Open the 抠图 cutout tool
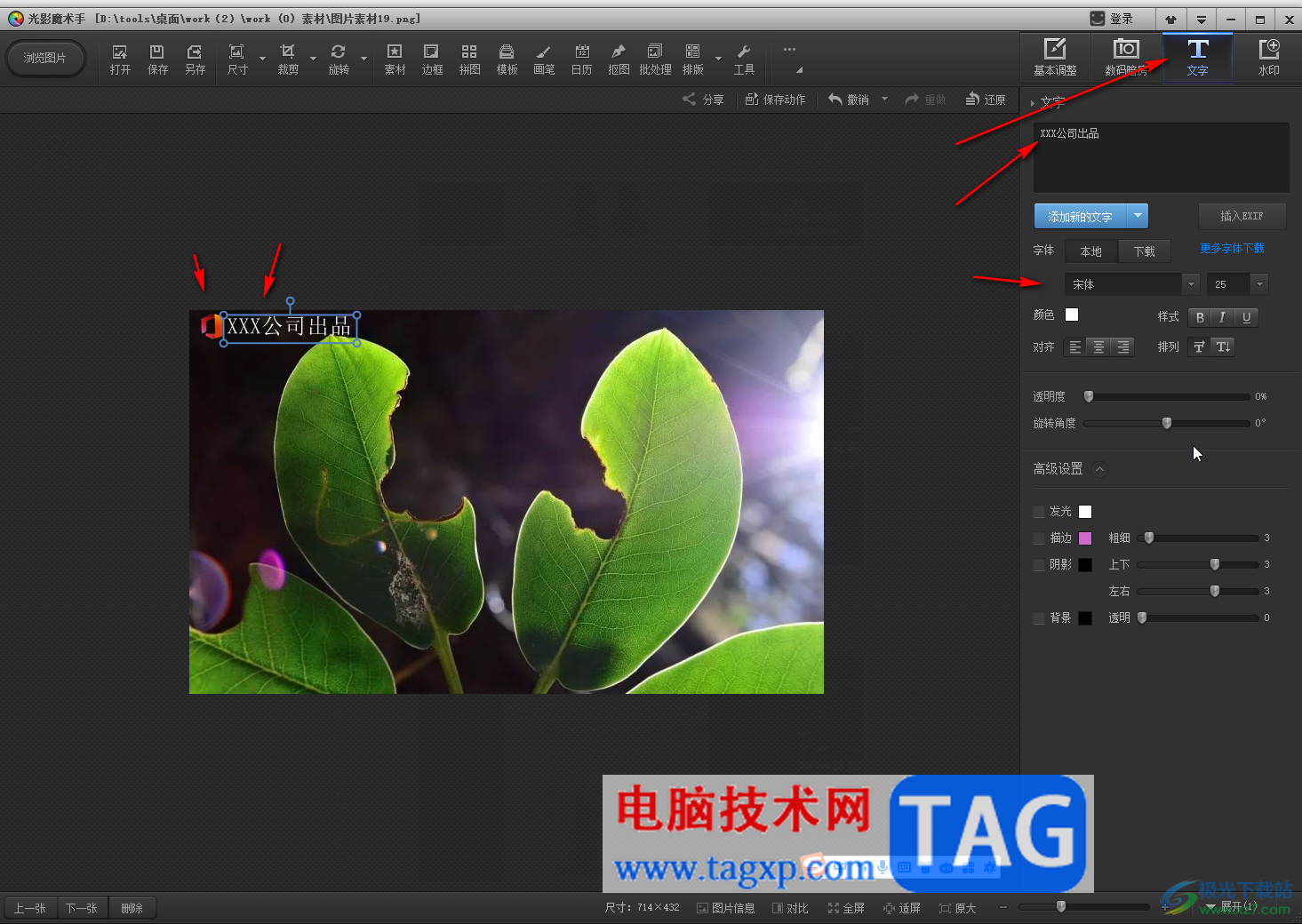 click(x=619, y=60)
